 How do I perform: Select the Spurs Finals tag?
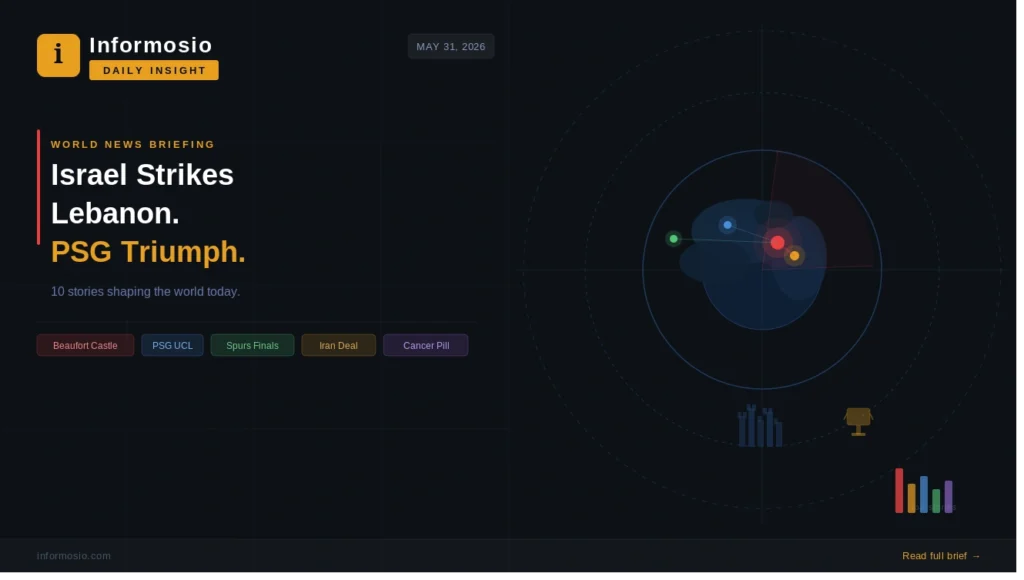click(x=253, y=347)
